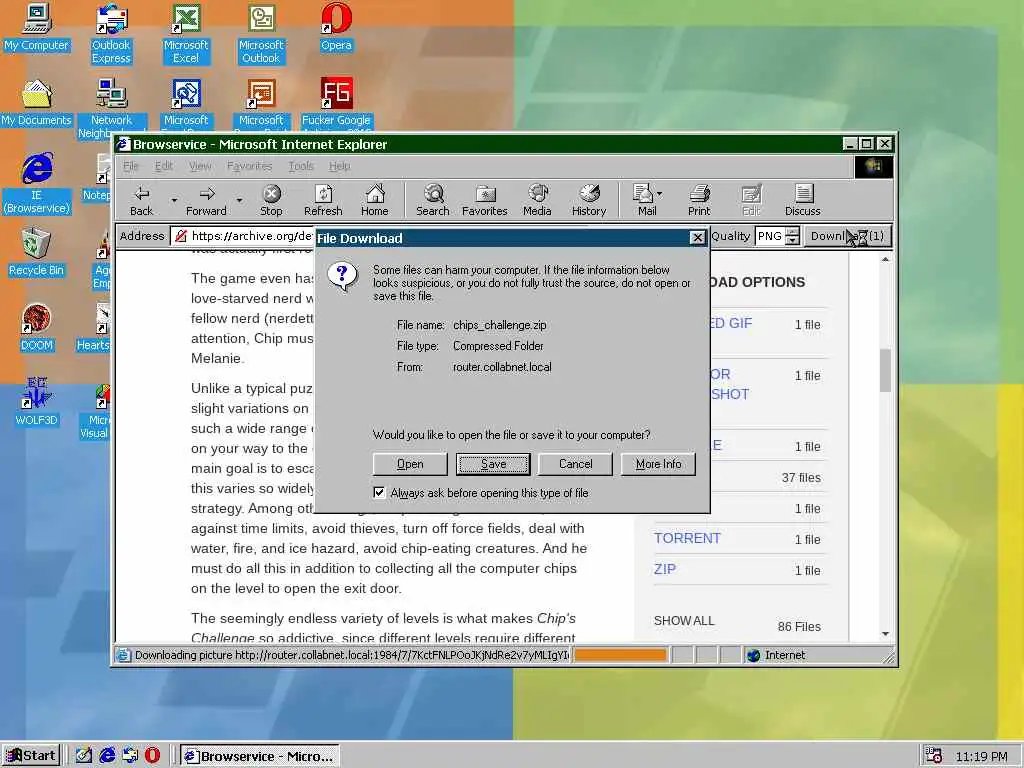Open the View menu
Screen dimensions: 1024x768
point(200,166)
